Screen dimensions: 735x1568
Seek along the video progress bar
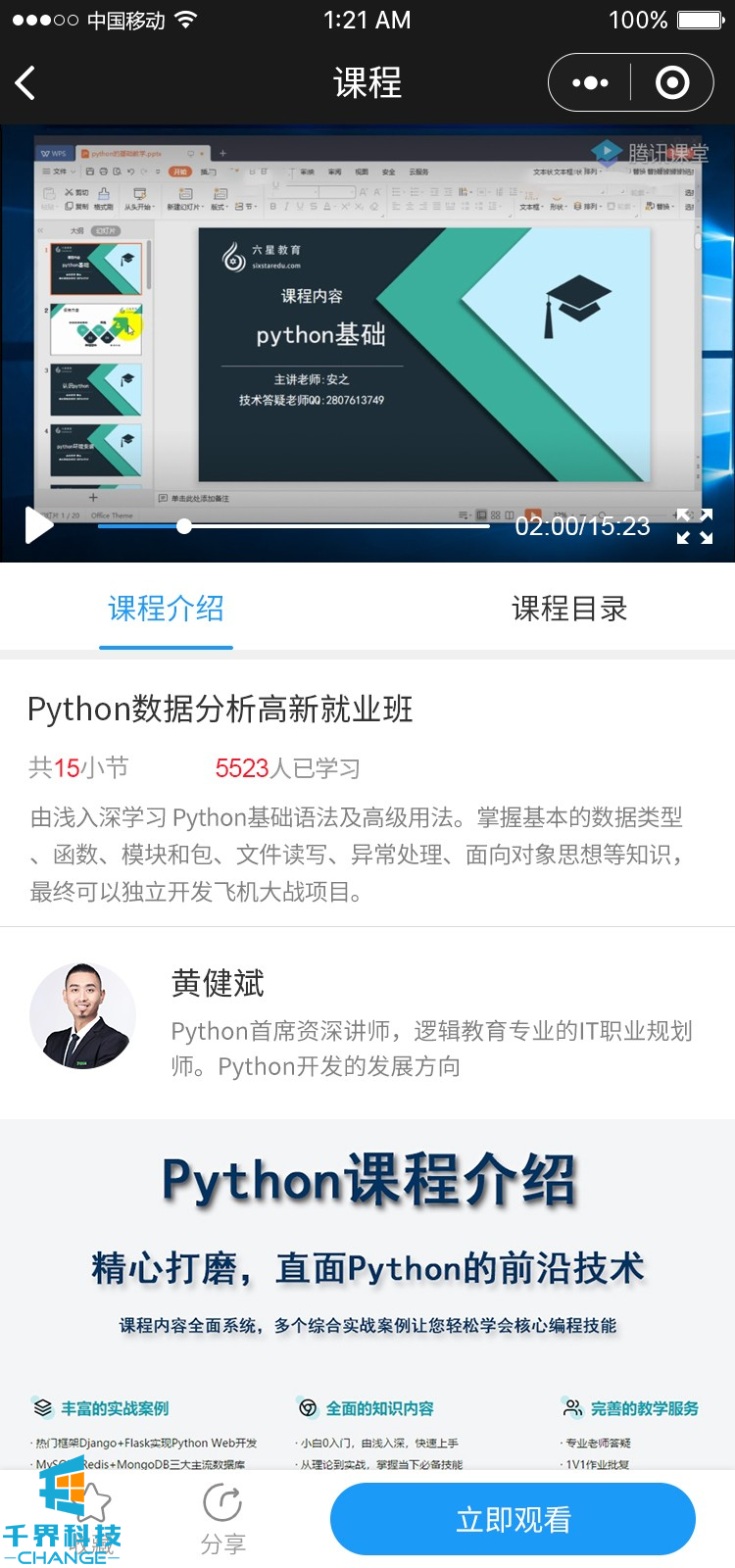click(293, 526)
